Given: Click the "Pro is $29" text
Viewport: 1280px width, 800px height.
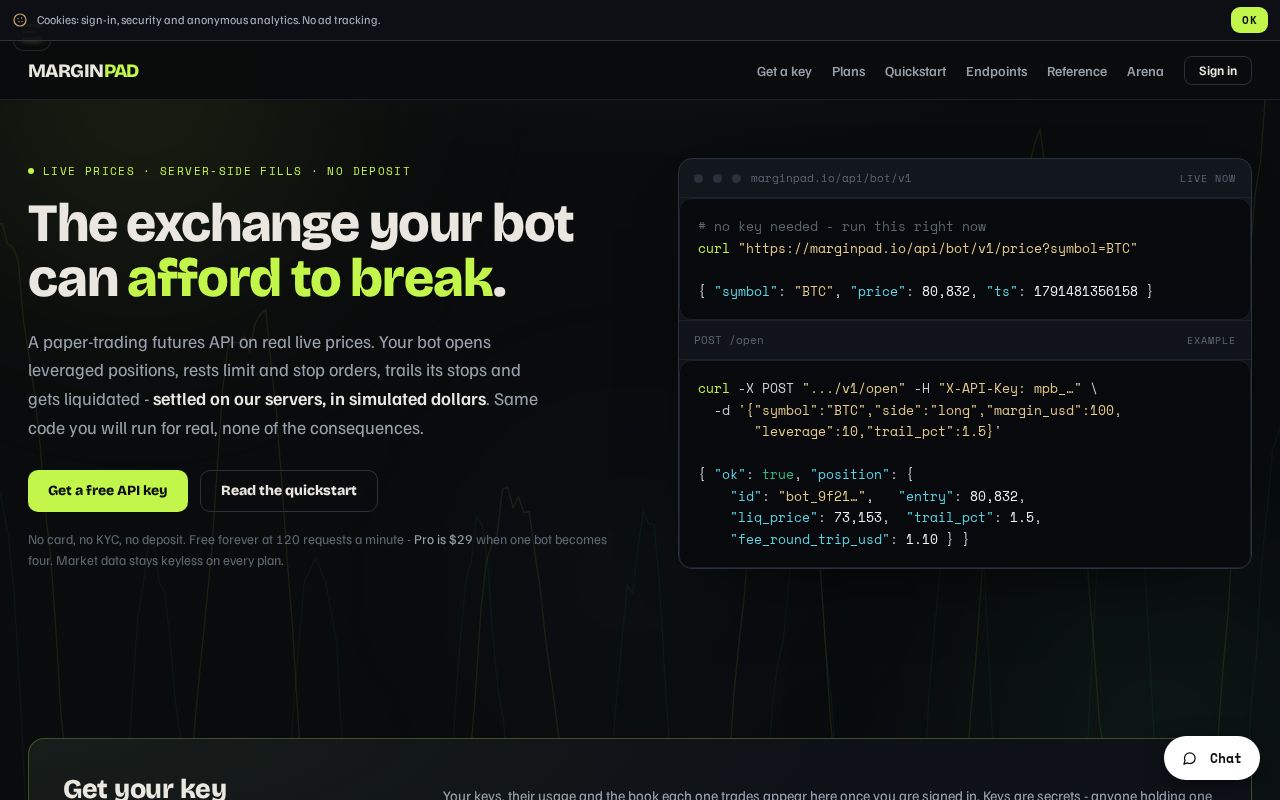Looking at the screenshot, I should 443,539.
